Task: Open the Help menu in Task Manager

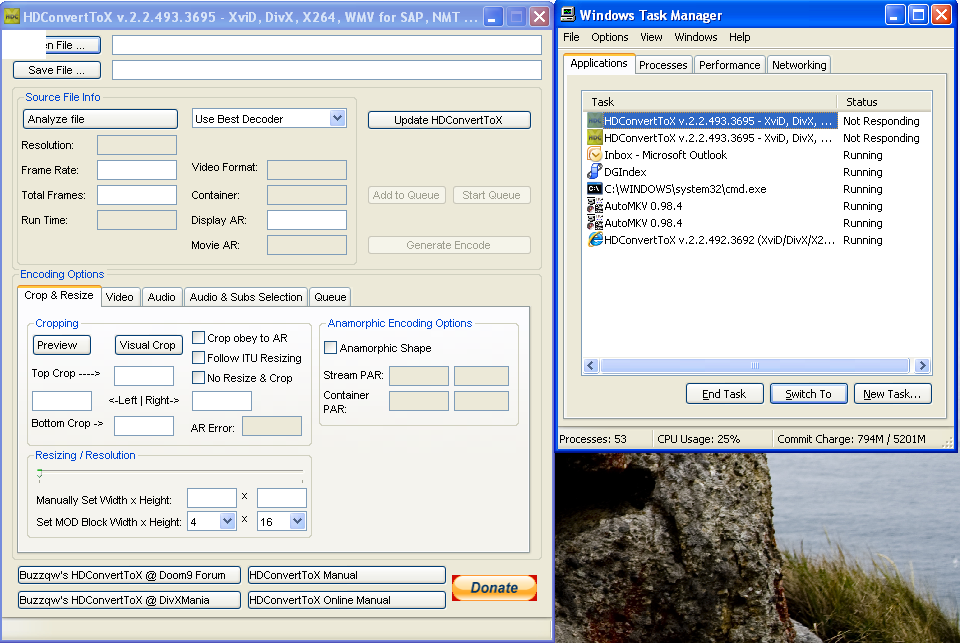Action: [740, 37]
